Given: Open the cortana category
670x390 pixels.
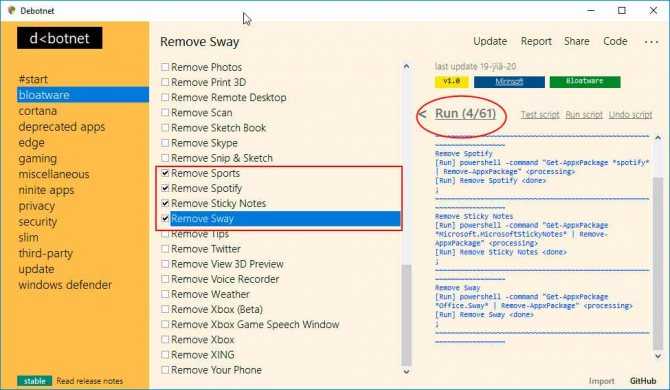Looking at the screenshot, I should (38, 111).
